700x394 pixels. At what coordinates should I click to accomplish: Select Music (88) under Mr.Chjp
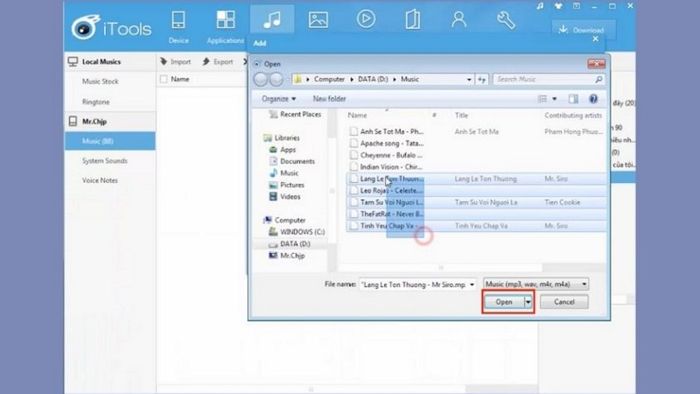110,141
